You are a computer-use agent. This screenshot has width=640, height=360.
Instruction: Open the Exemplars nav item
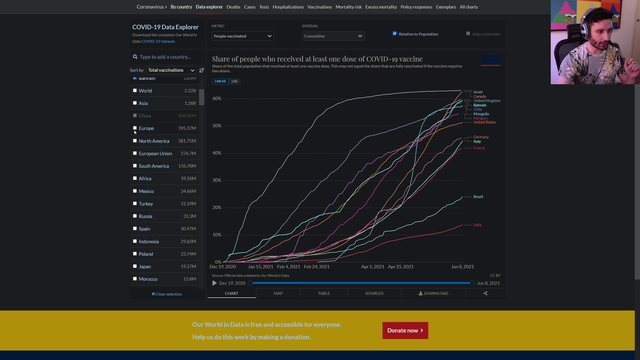pos(446,7)
